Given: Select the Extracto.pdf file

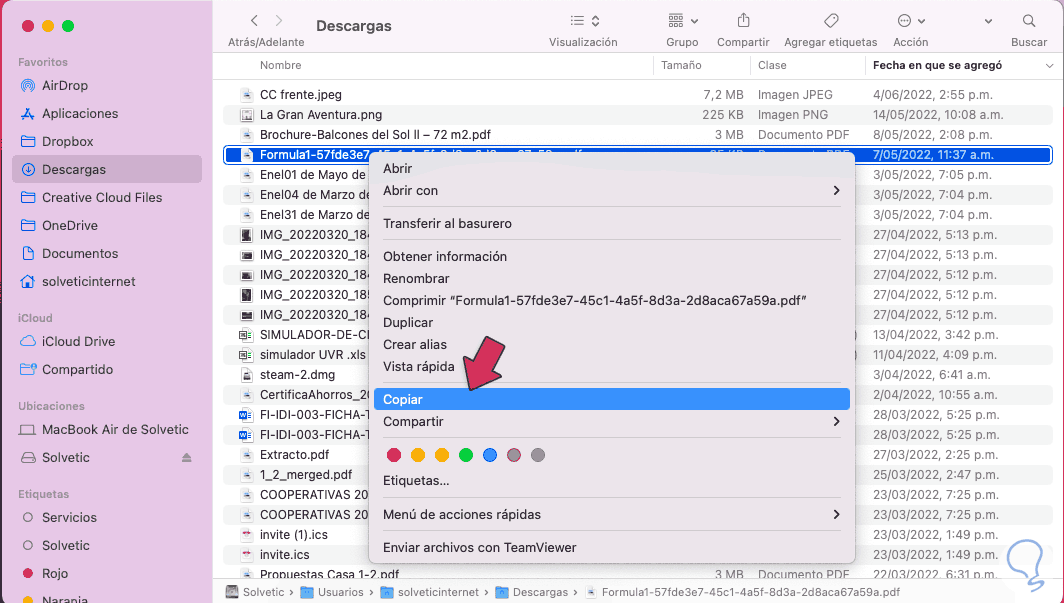Looking at the screenshot, I should point(294,454).
